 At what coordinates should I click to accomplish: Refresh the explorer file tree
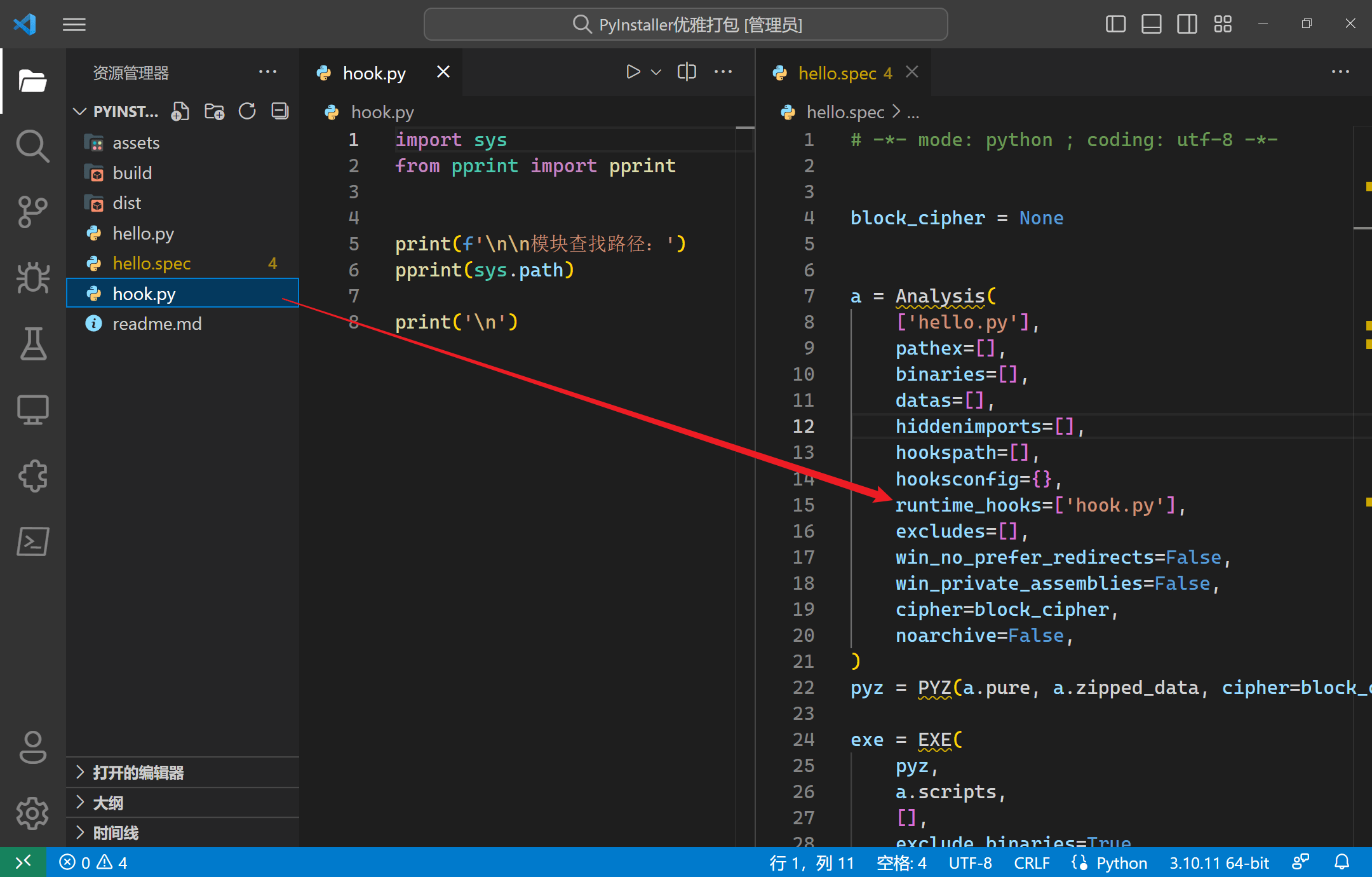pos(247,112)
